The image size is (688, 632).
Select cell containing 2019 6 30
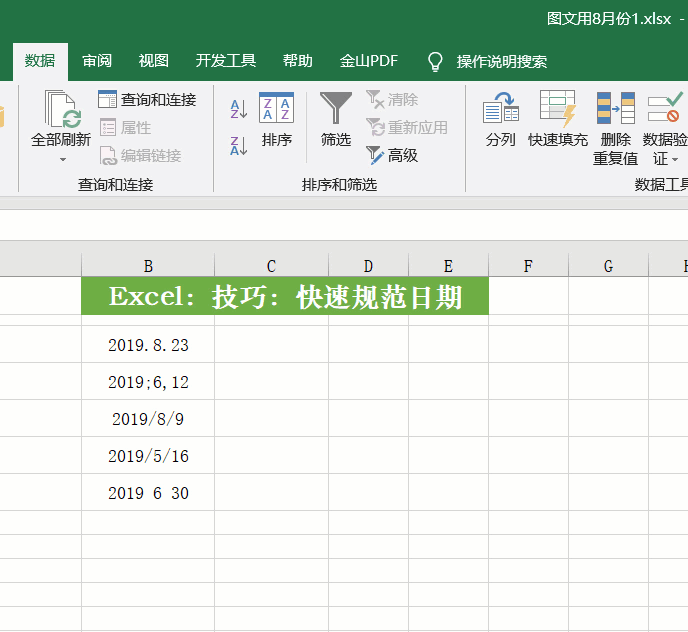click(x=148, y=492)
